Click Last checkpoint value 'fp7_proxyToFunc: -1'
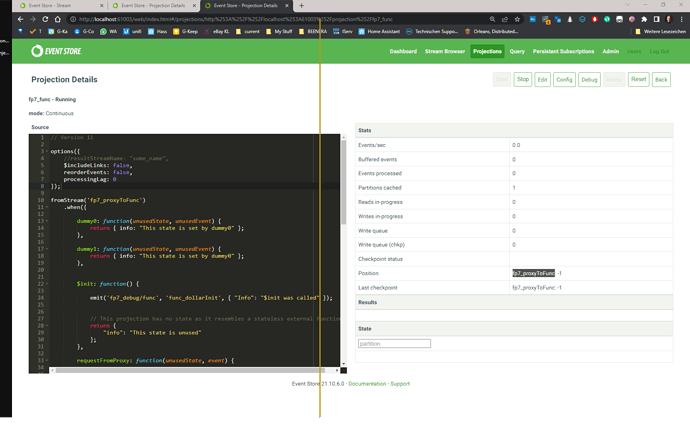The width and height of the screenshot is (690, 427). point(537,288)
